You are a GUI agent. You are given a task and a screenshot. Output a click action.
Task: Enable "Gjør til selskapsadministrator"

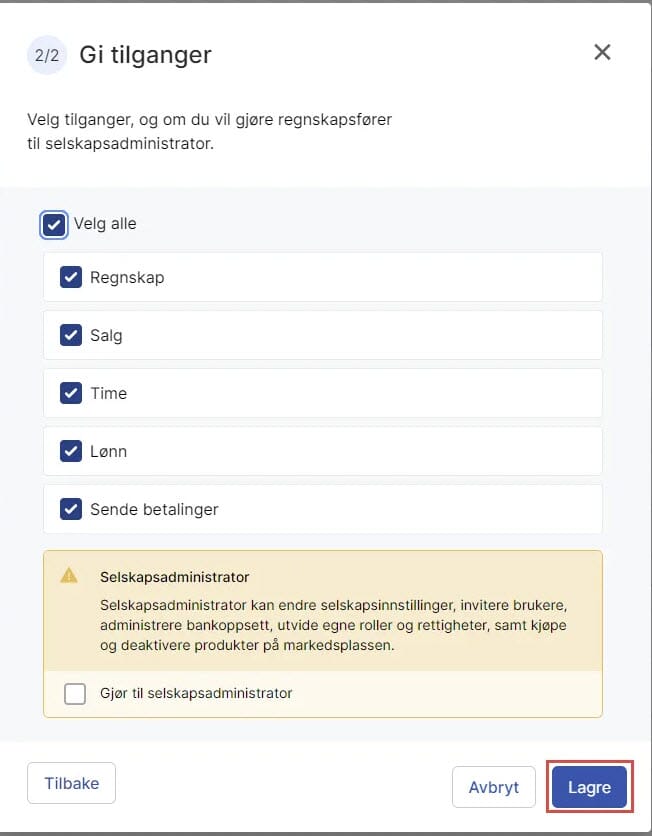click(x=74, y=692)
